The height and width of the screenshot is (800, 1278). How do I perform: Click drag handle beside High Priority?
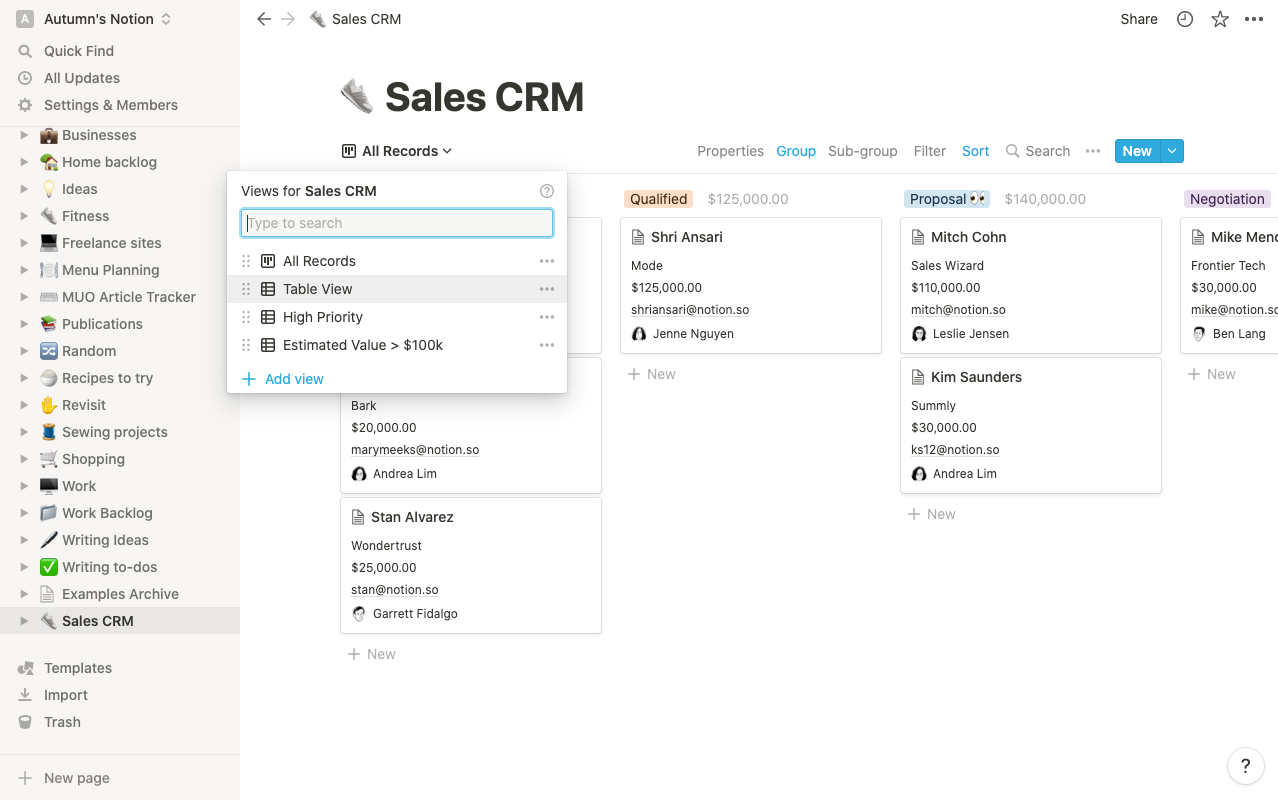pyautogui.click(x=246, y=317)
